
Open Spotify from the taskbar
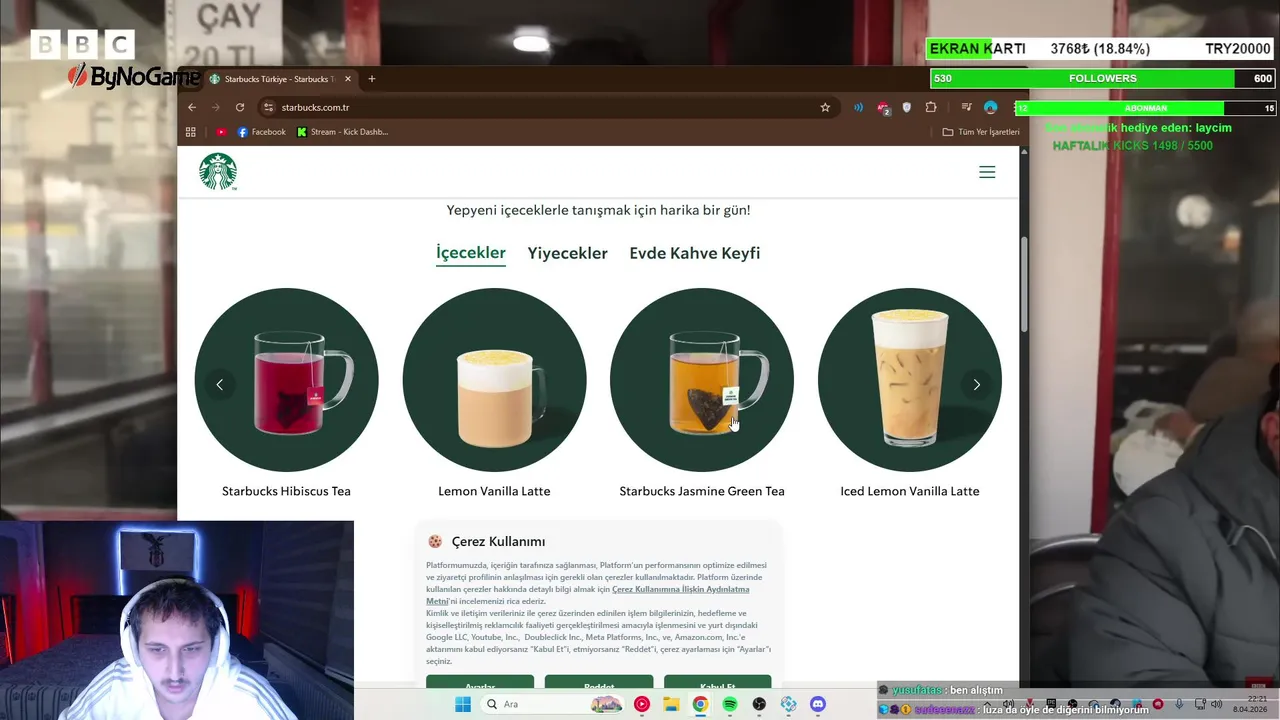(x=730, y=704)
